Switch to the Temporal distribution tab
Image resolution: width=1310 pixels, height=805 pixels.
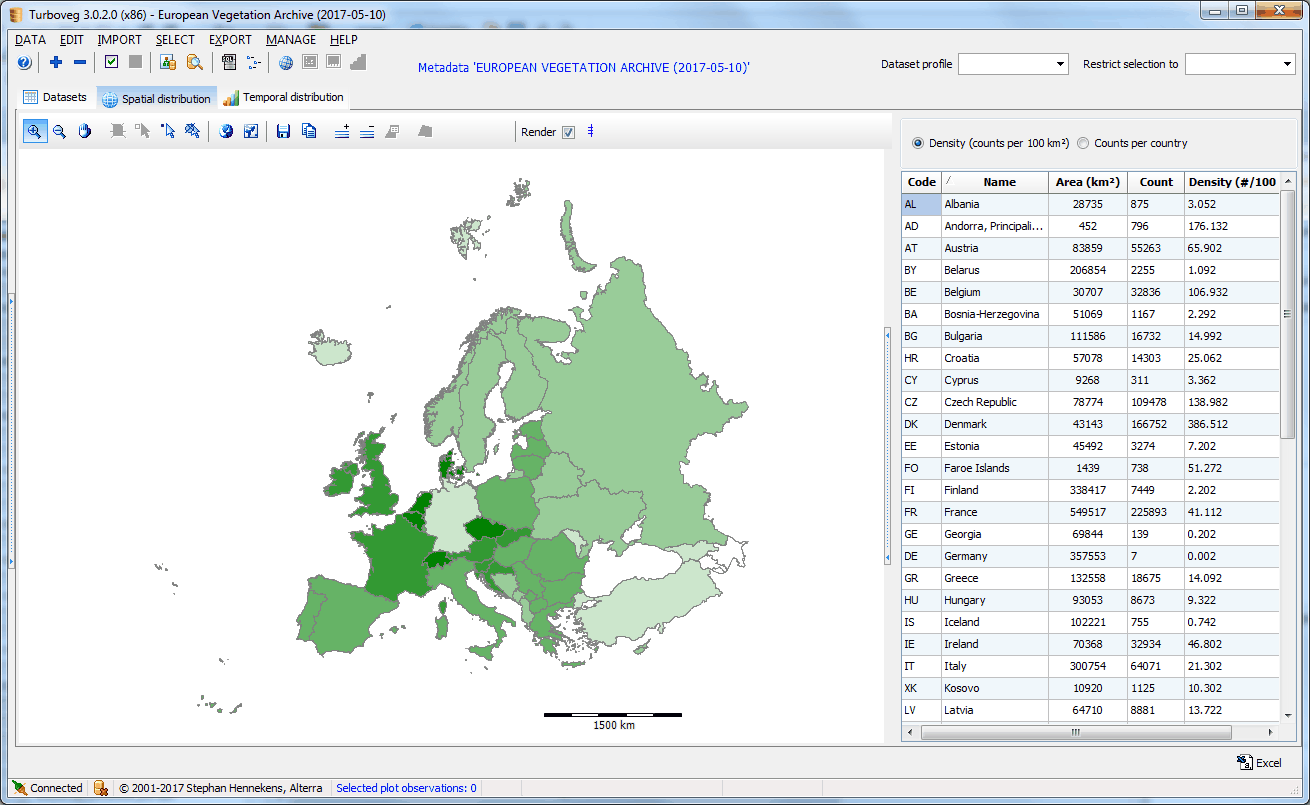click(283, 98)
